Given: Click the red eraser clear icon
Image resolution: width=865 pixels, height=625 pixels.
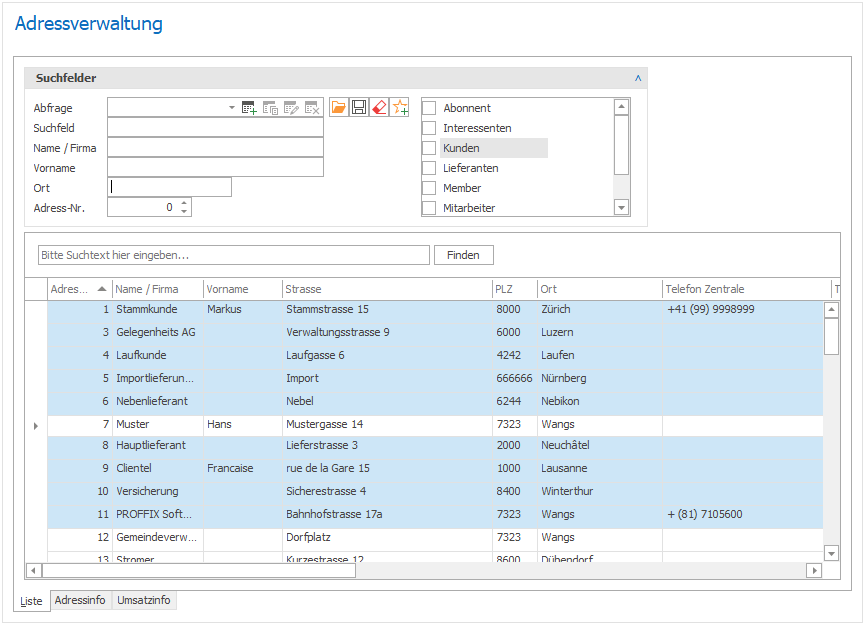Looking at the screenshot, I should pos(380,107).
